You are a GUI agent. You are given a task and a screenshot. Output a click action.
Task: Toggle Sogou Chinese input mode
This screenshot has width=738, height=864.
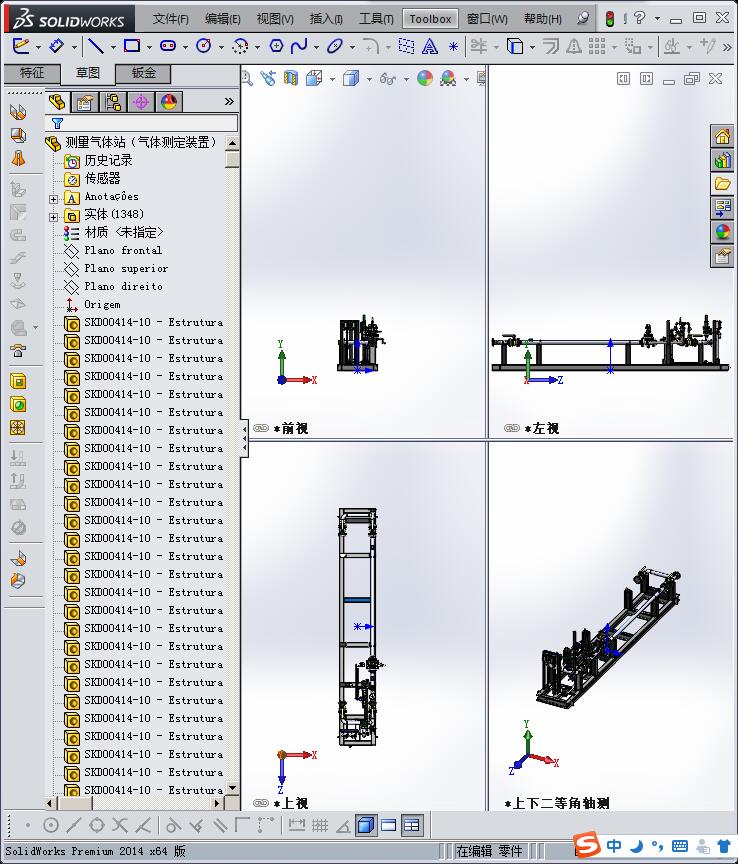point(613,845)
